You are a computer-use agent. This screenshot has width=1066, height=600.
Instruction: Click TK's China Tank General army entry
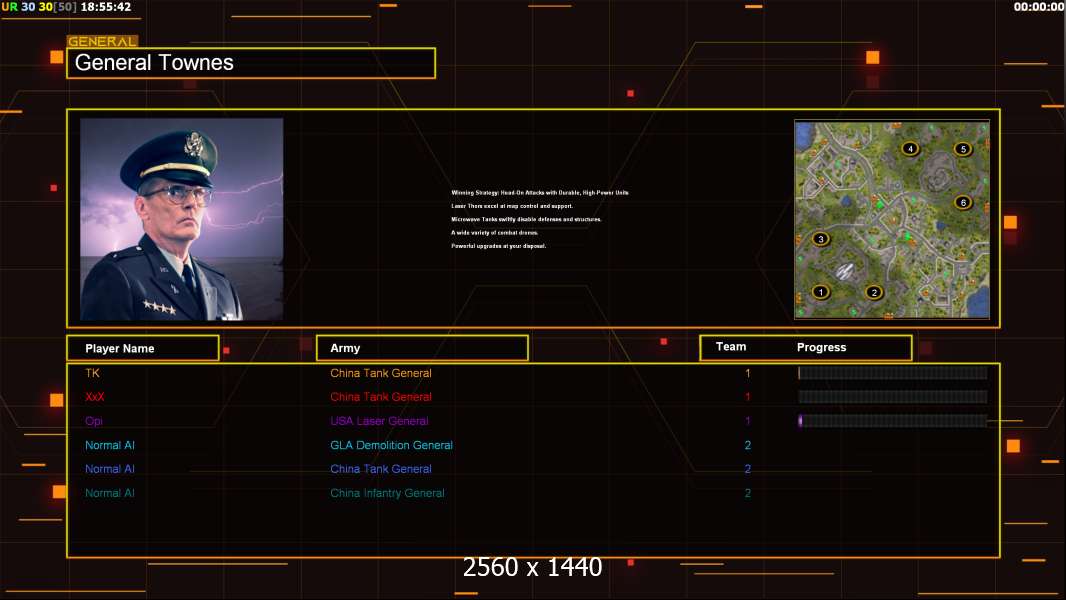click(381, 373)
